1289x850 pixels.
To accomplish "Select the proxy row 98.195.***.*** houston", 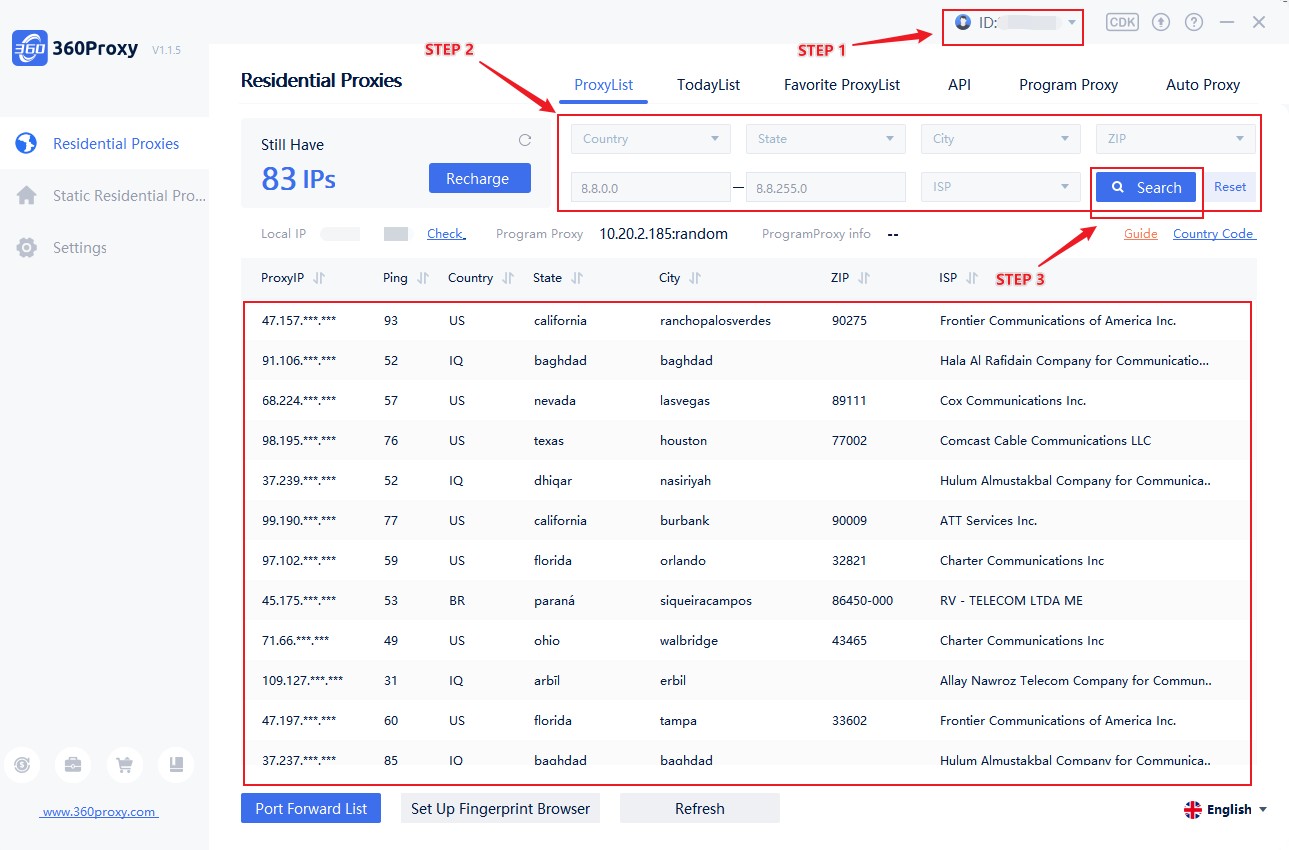I will (747, 441).
